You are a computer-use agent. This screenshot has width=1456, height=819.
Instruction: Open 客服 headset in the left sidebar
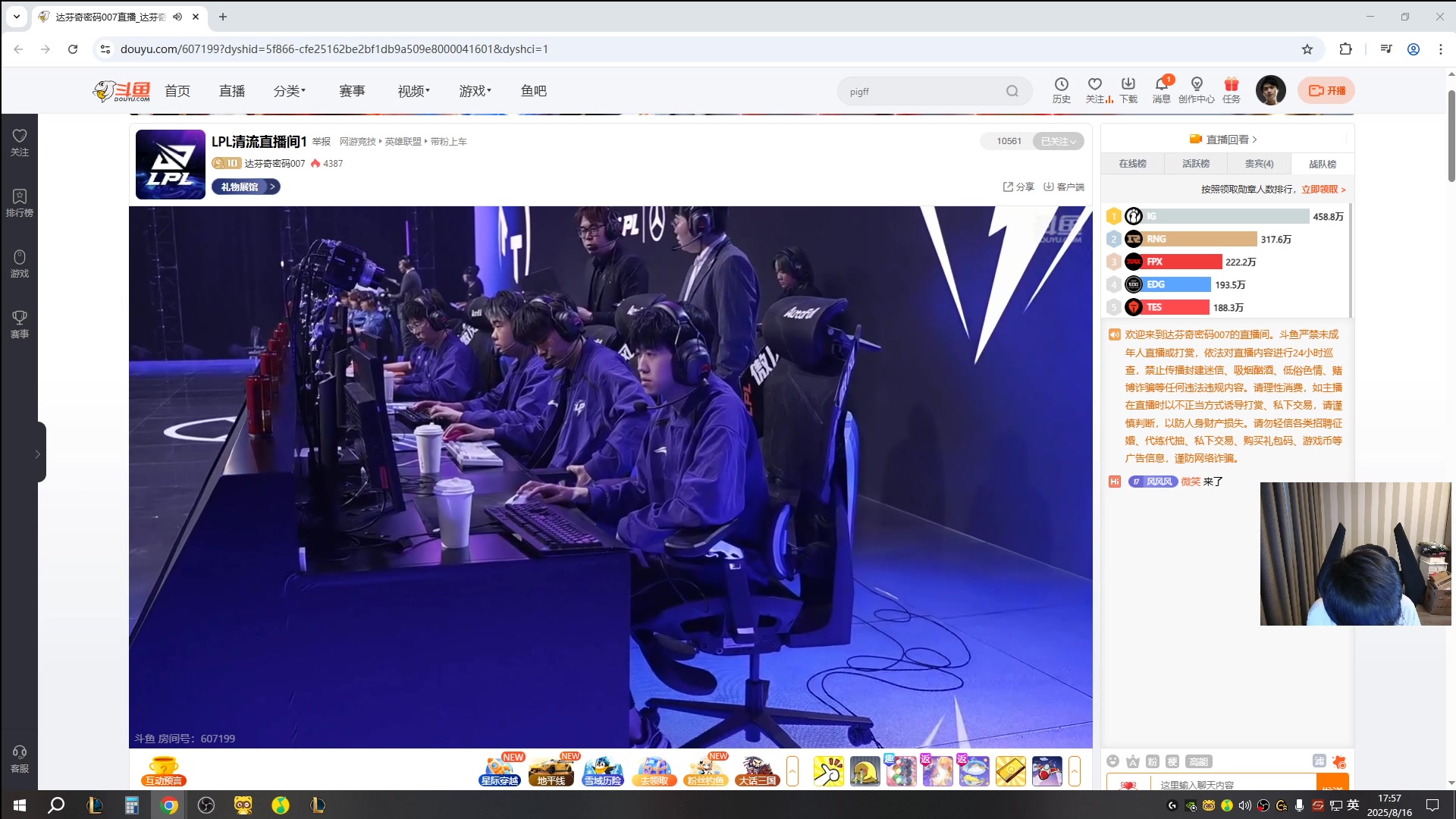[x=20, y=758]
